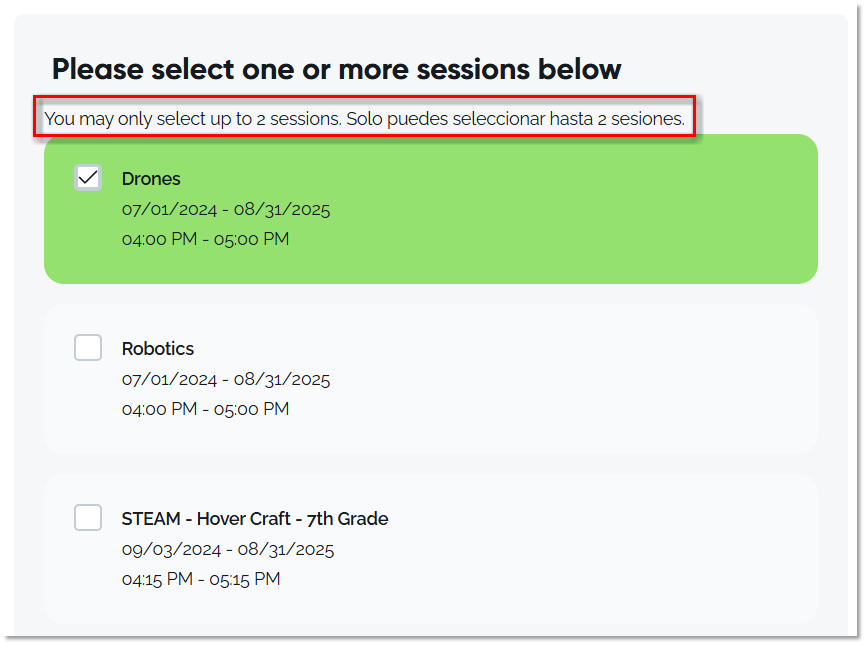Toggle the checkmark on the Drones session
The height and width of the screenshot is (645, 866).
pos(88,177)
